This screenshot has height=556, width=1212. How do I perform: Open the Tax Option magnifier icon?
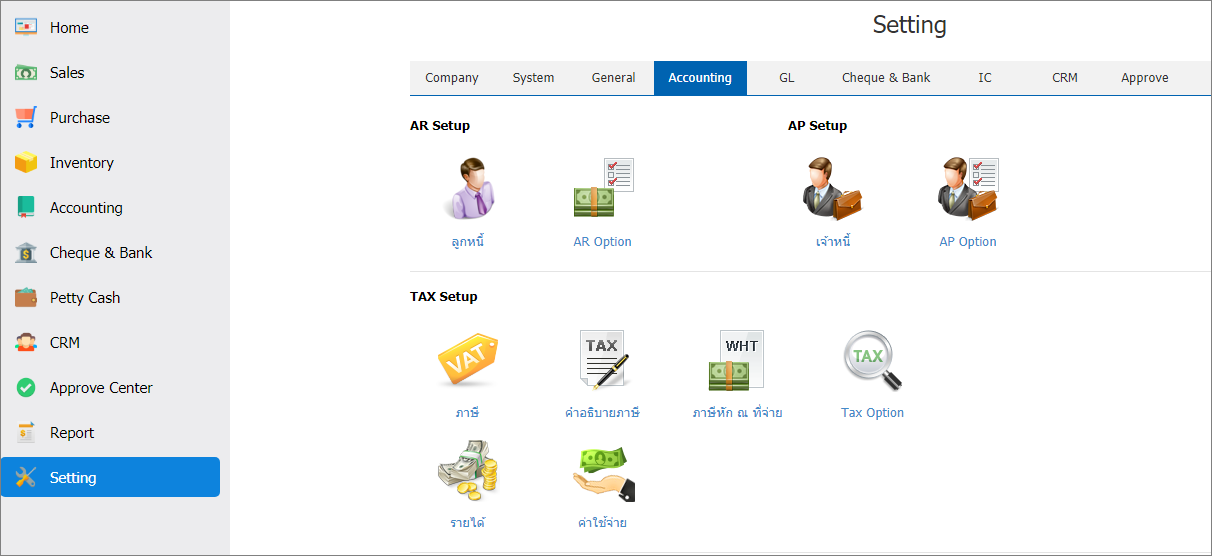(x=873, y=360)
